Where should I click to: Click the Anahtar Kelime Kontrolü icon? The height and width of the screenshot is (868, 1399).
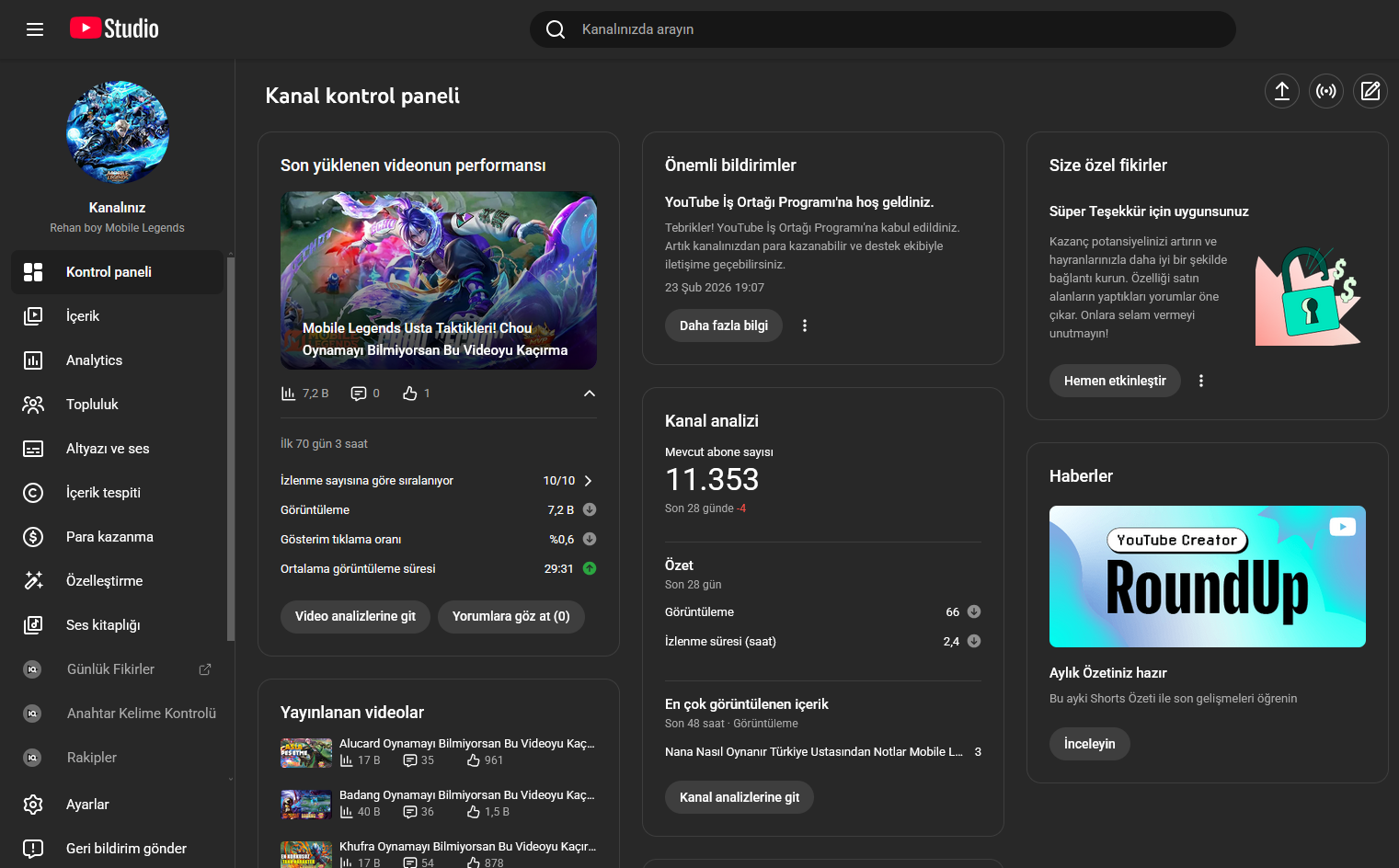[x=33, y=714]
